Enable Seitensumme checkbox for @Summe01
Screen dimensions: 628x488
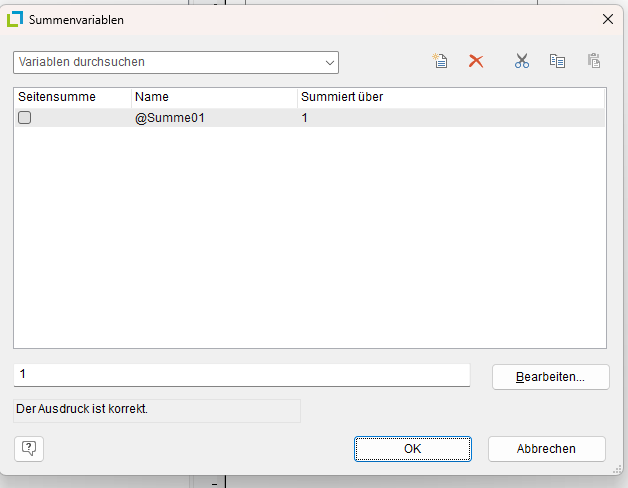pyautogui.click(x=25, y=118)
